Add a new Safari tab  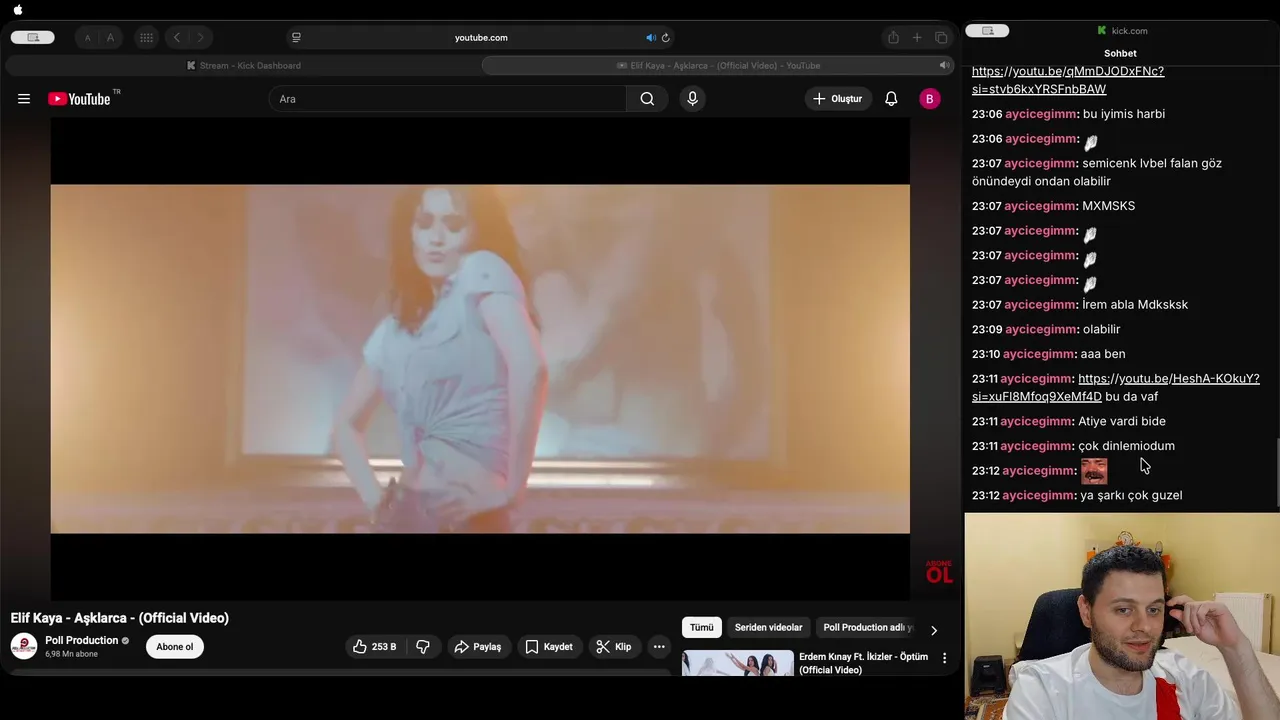917,38
